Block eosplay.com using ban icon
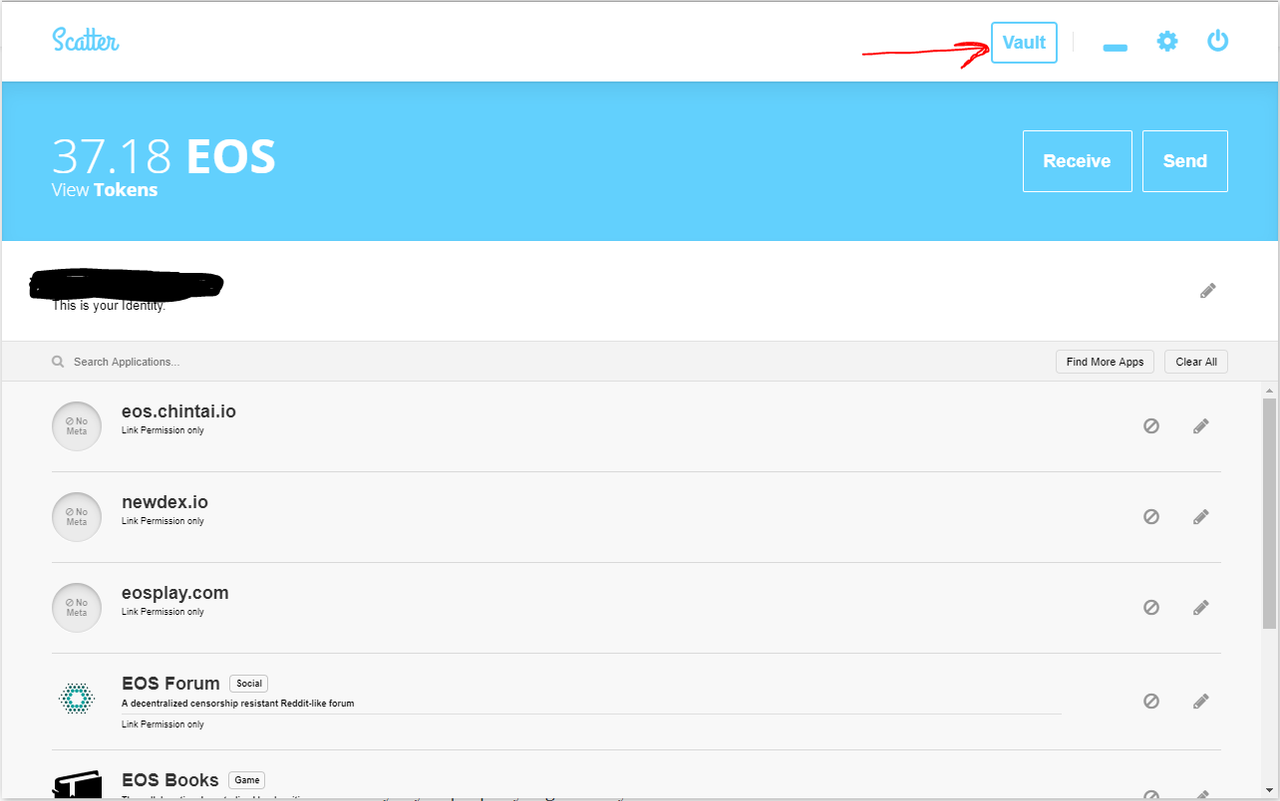Screen dimensions: 1280x801 [x=1151, y=607]
